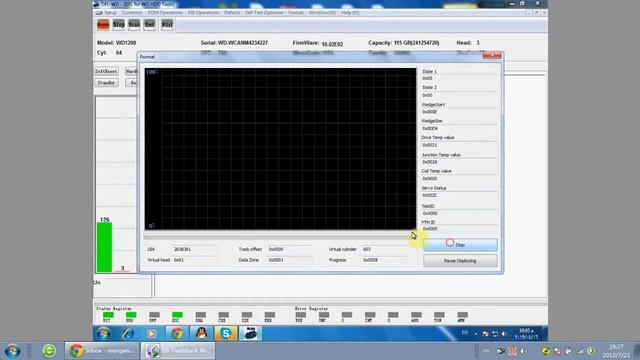The height and width of the screenshot is (360, 640).
Task: Click the EN language indicator
Action: click(464, 333)
